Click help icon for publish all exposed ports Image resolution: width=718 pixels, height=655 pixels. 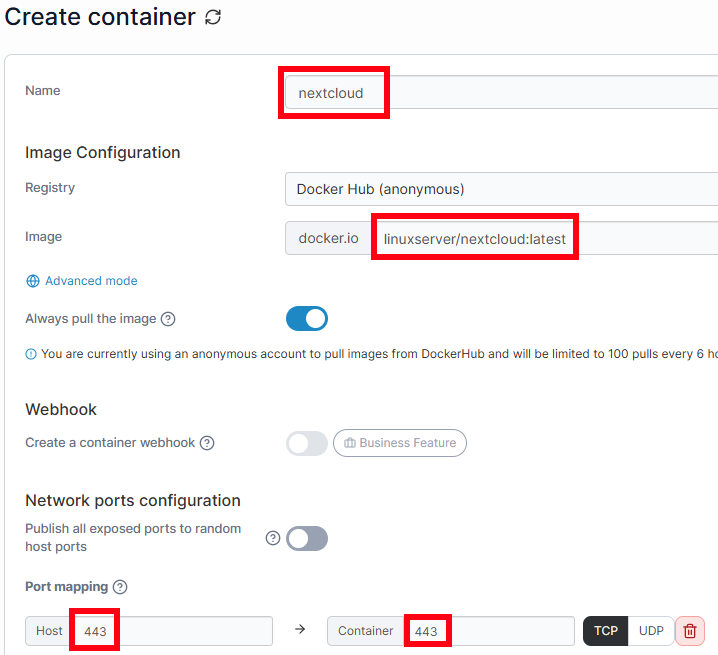click(x=272, y=538)
